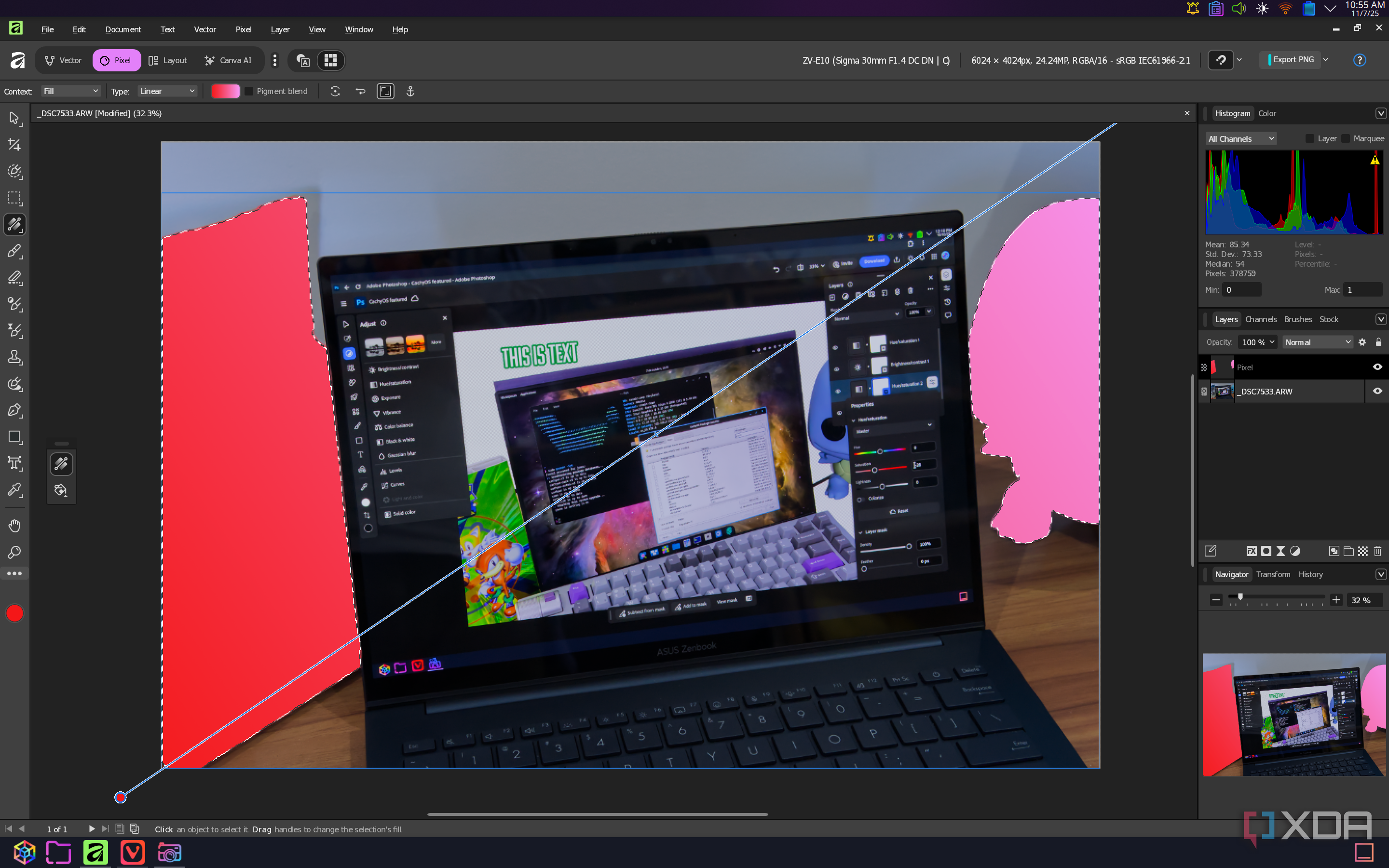Click the red primary color circle

[x=14, y=614]
